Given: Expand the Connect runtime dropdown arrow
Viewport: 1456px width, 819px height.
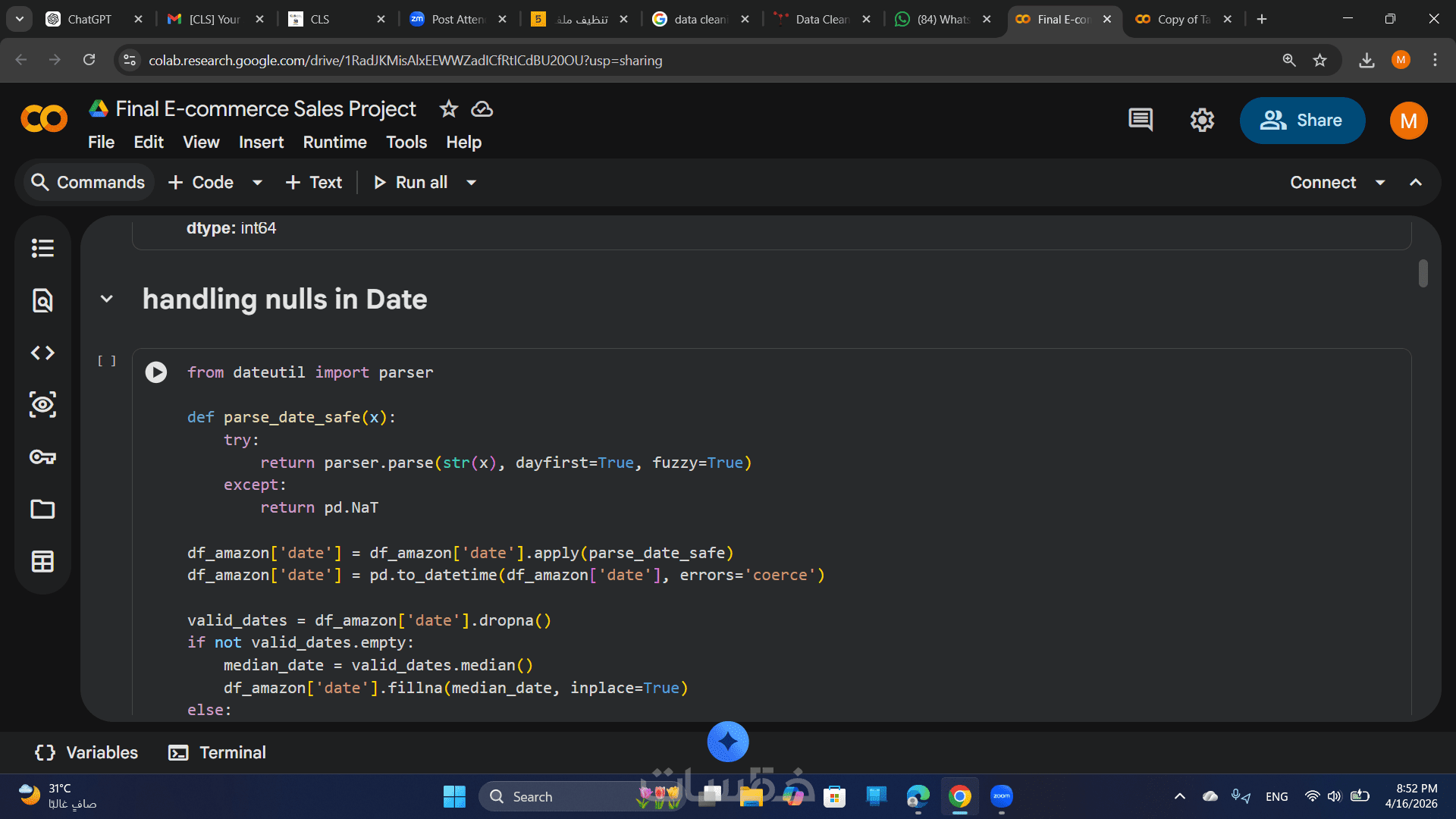Looking at the screenshot, I should [1380, 182].
